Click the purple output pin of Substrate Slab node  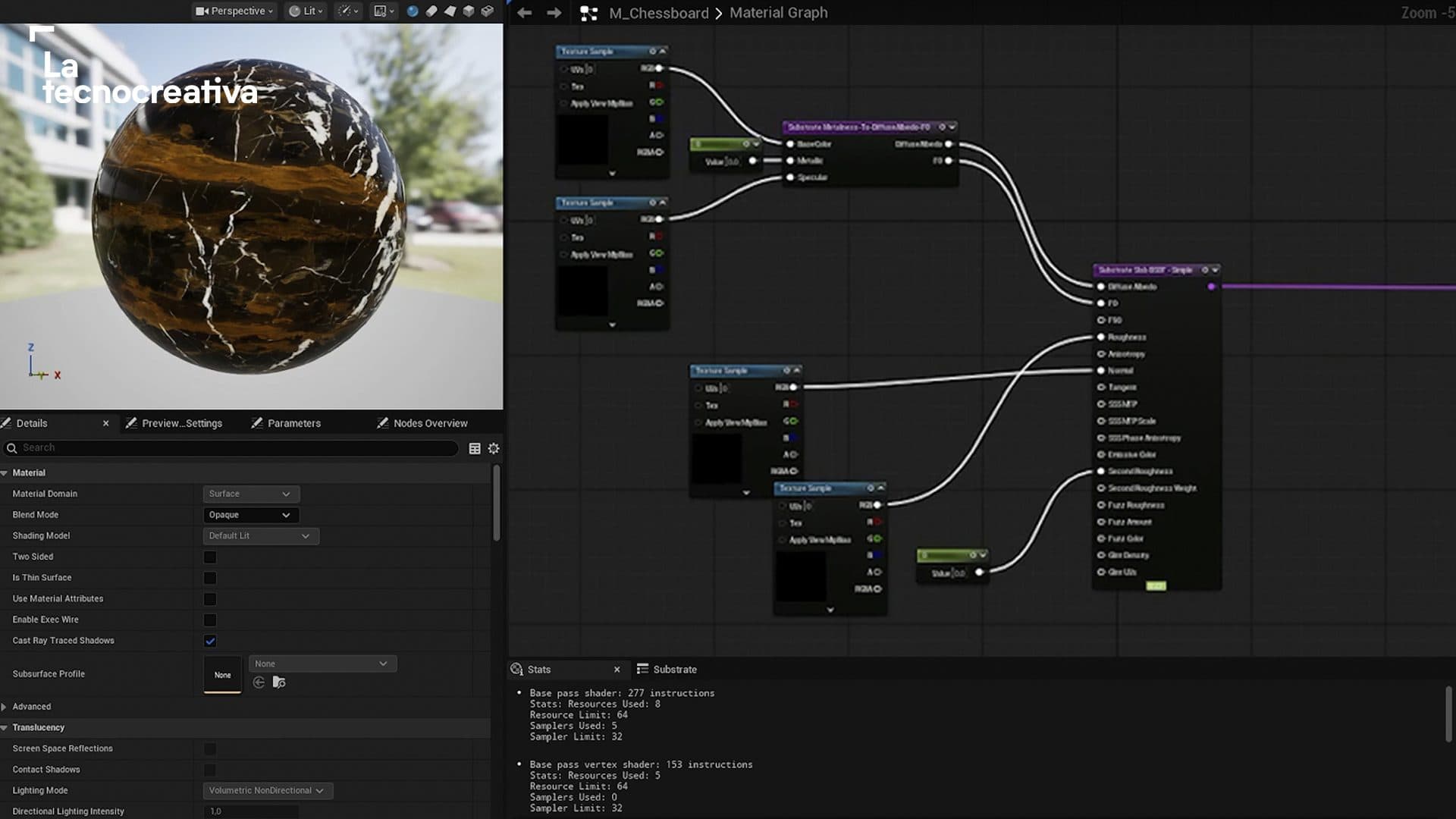click(x=1211, y=287)
